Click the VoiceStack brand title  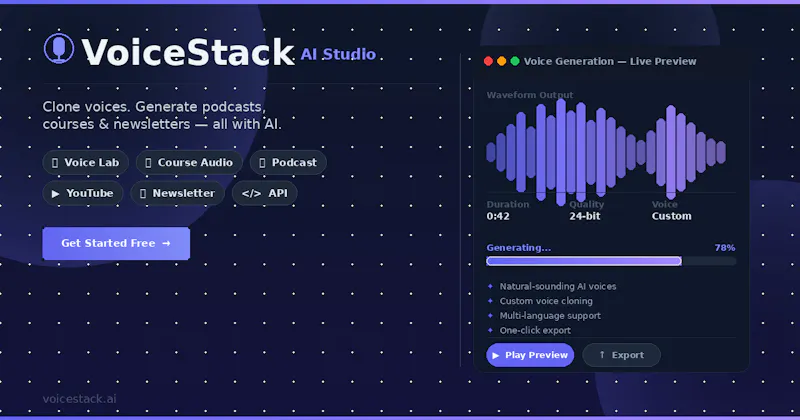188,52
